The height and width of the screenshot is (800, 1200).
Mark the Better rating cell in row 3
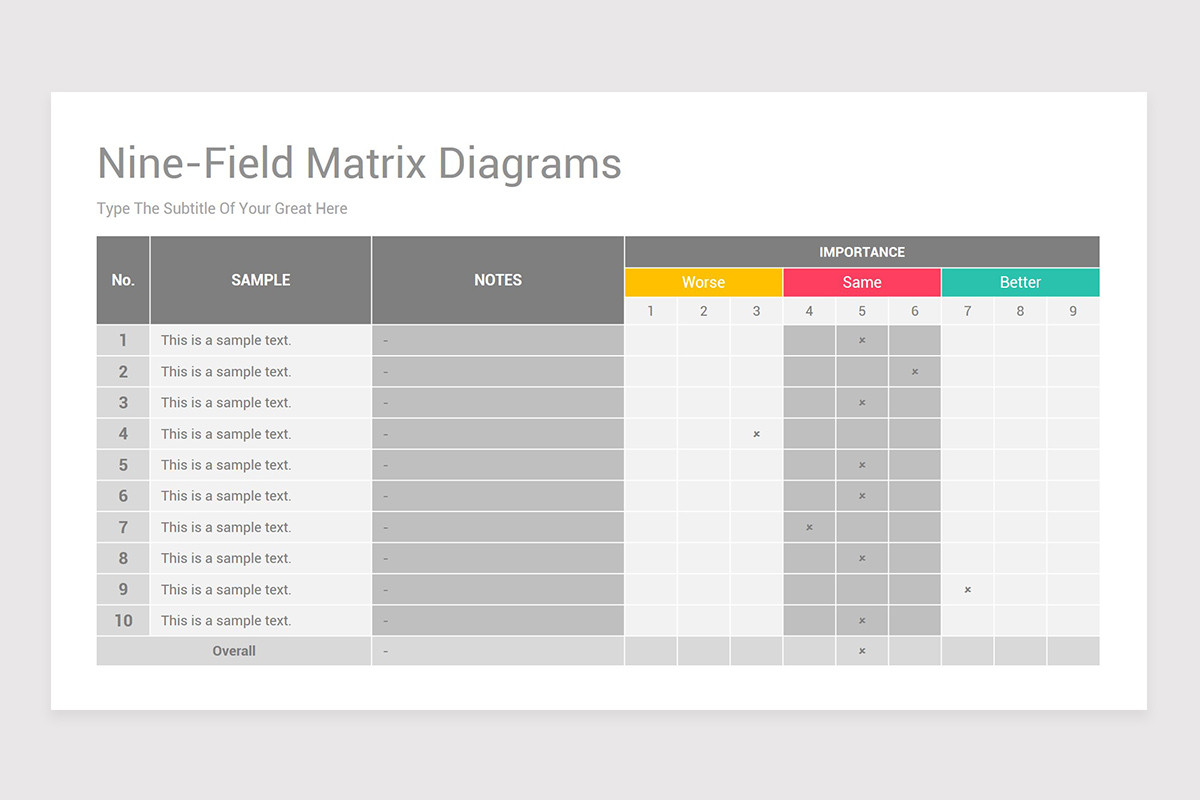coord(1020,402)
